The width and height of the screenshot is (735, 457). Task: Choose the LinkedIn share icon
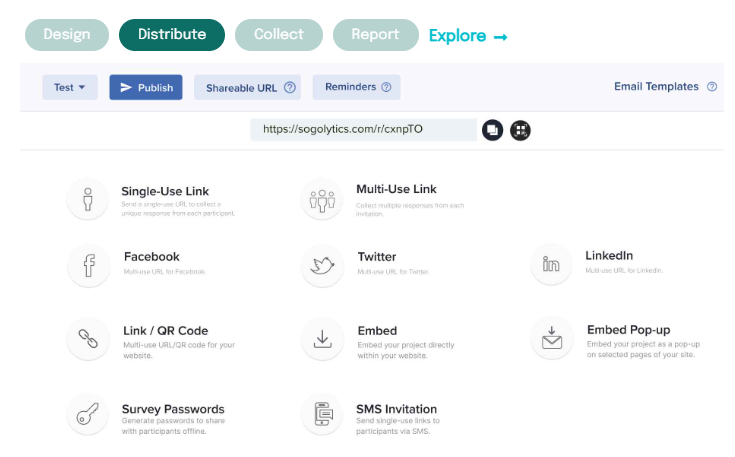click(551, 264)
